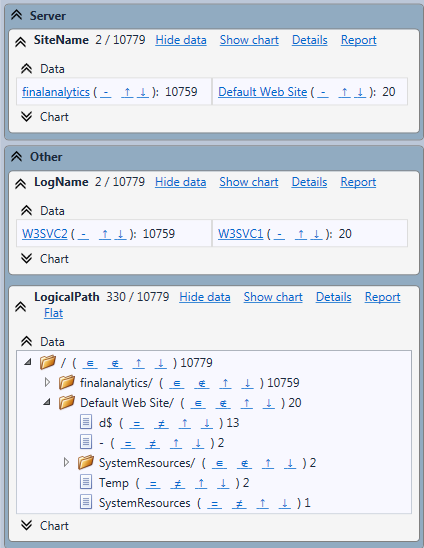
Task: Click down arrow for W3SVC2
Action: click(120, 234)
